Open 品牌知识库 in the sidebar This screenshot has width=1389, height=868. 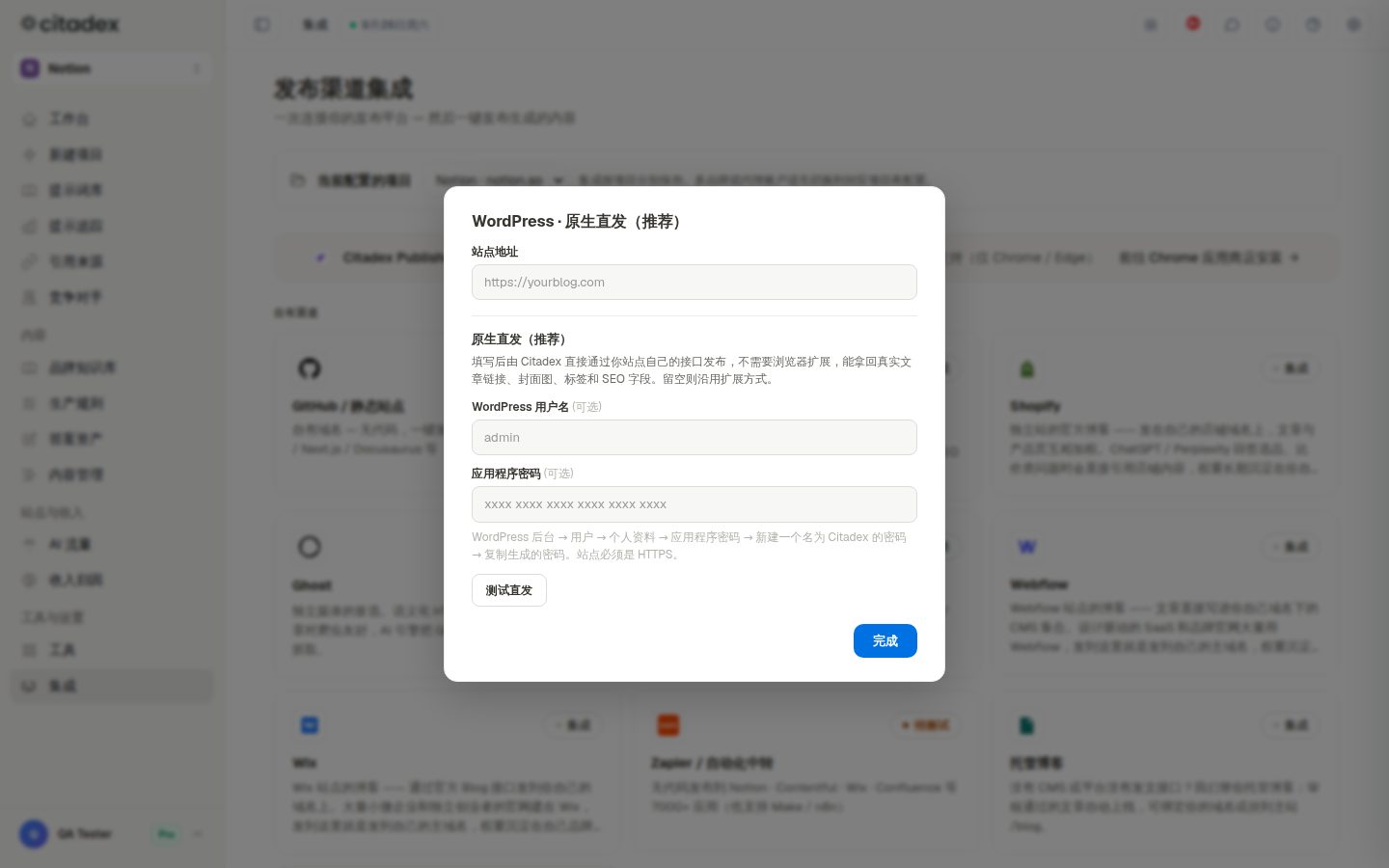pos(112,367)
